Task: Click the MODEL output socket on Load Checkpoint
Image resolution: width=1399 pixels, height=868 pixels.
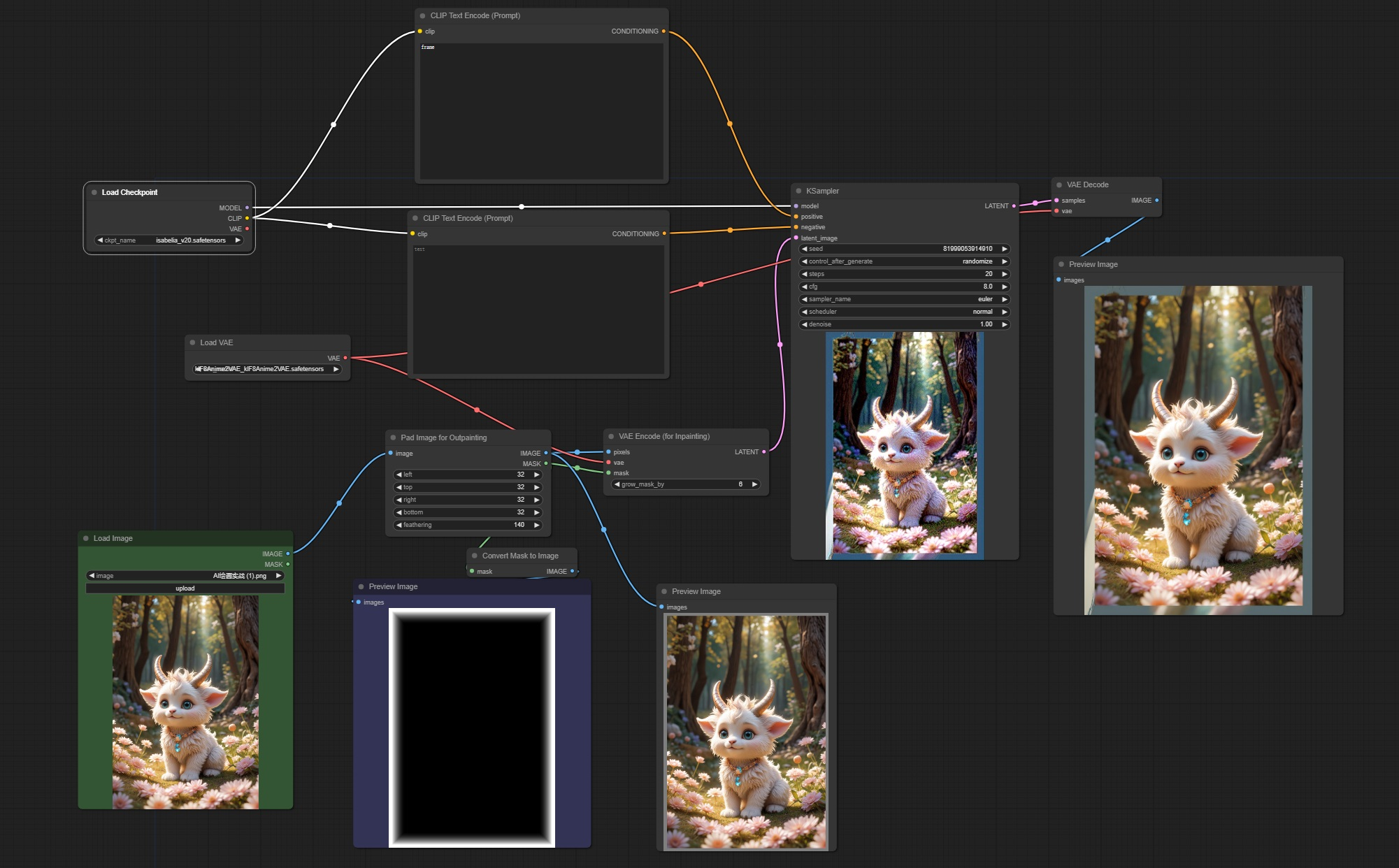Action: click(x=247, y=208)
